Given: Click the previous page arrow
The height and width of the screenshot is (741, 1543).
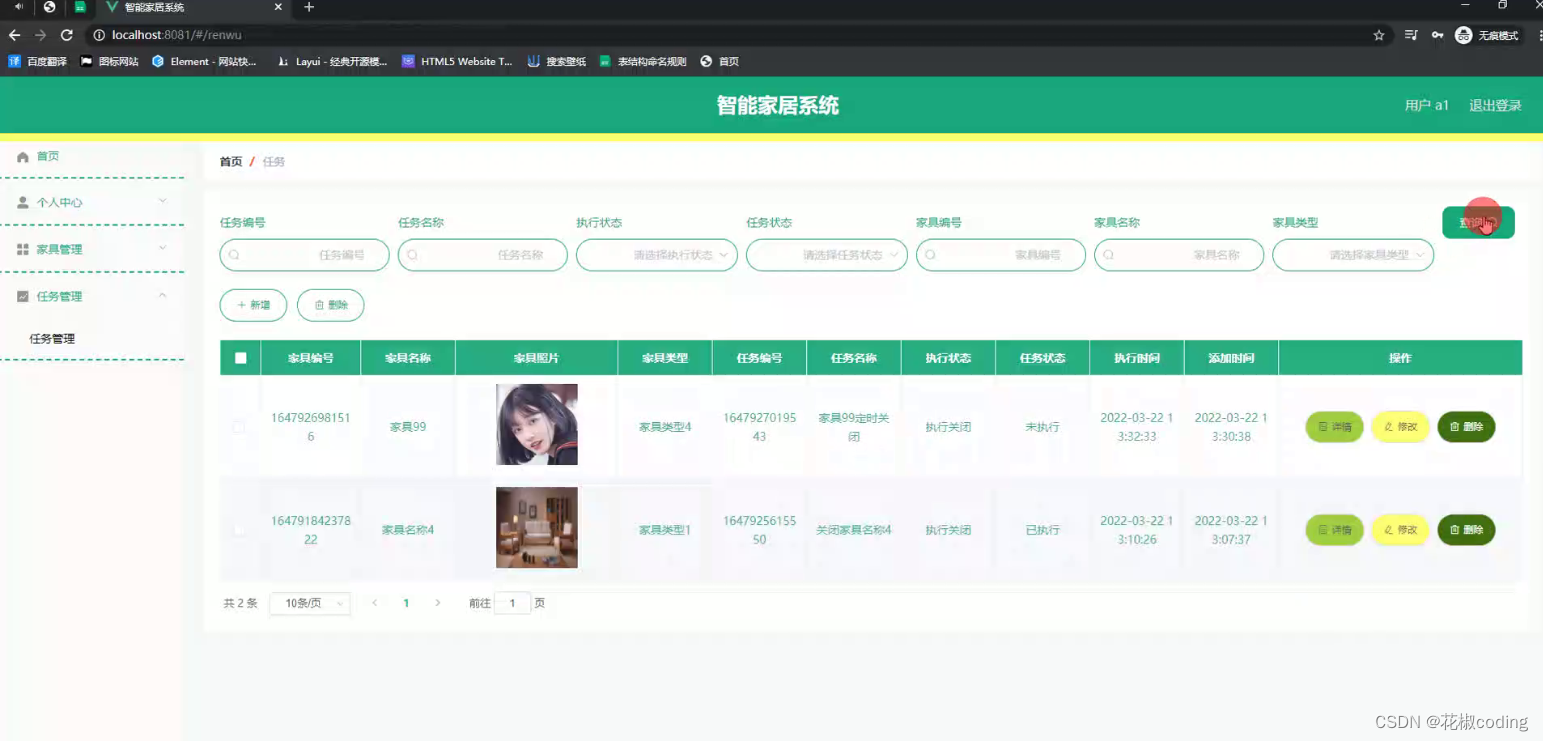Looking at the screenshot, I should 375,603.
